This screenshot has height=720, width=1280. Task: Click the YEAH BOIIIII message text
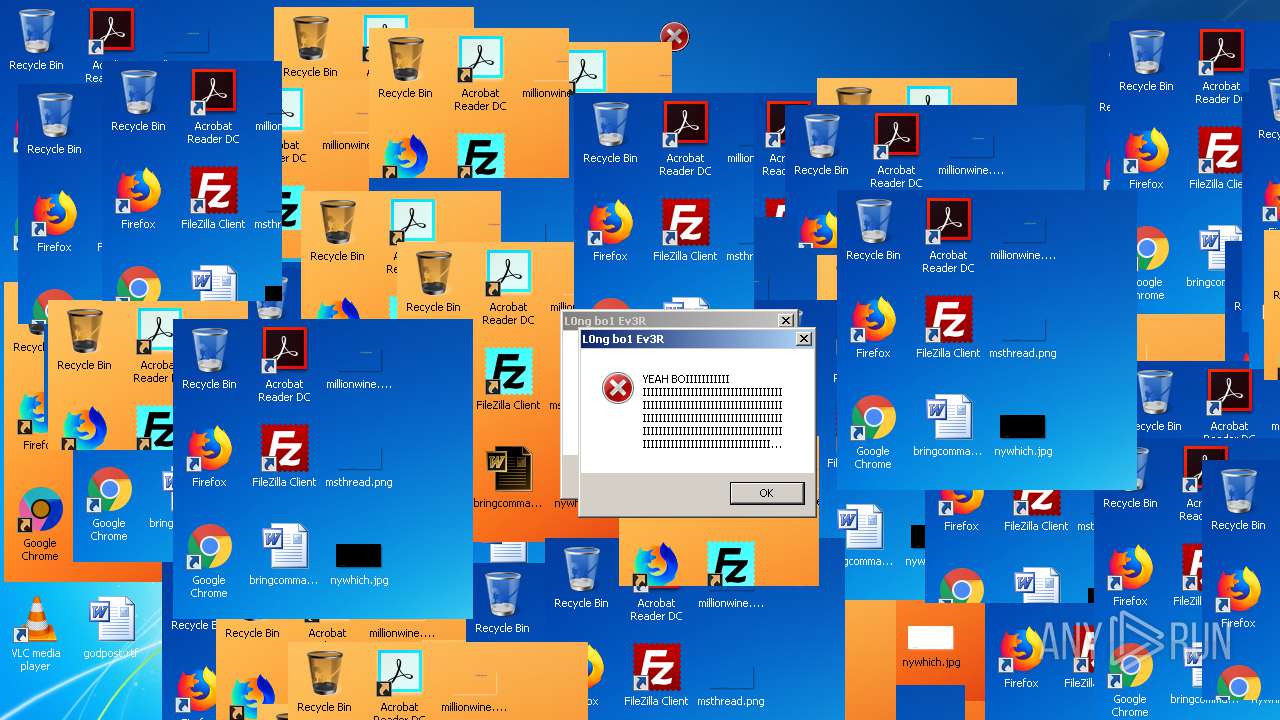pos(712,412)
